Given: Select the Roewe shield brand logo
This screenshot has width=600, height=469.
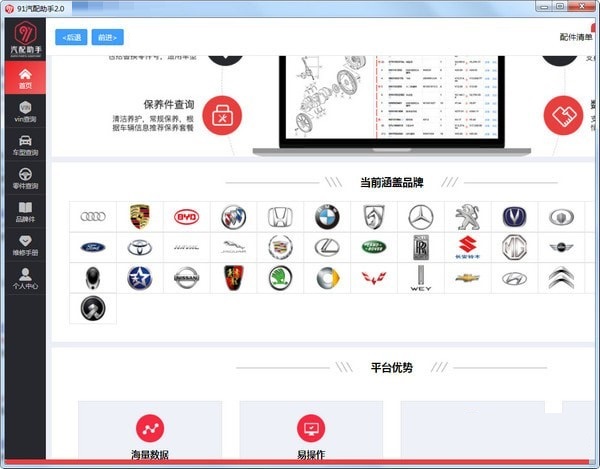Looking at the screenshot, I should click(x=233, y=278).
